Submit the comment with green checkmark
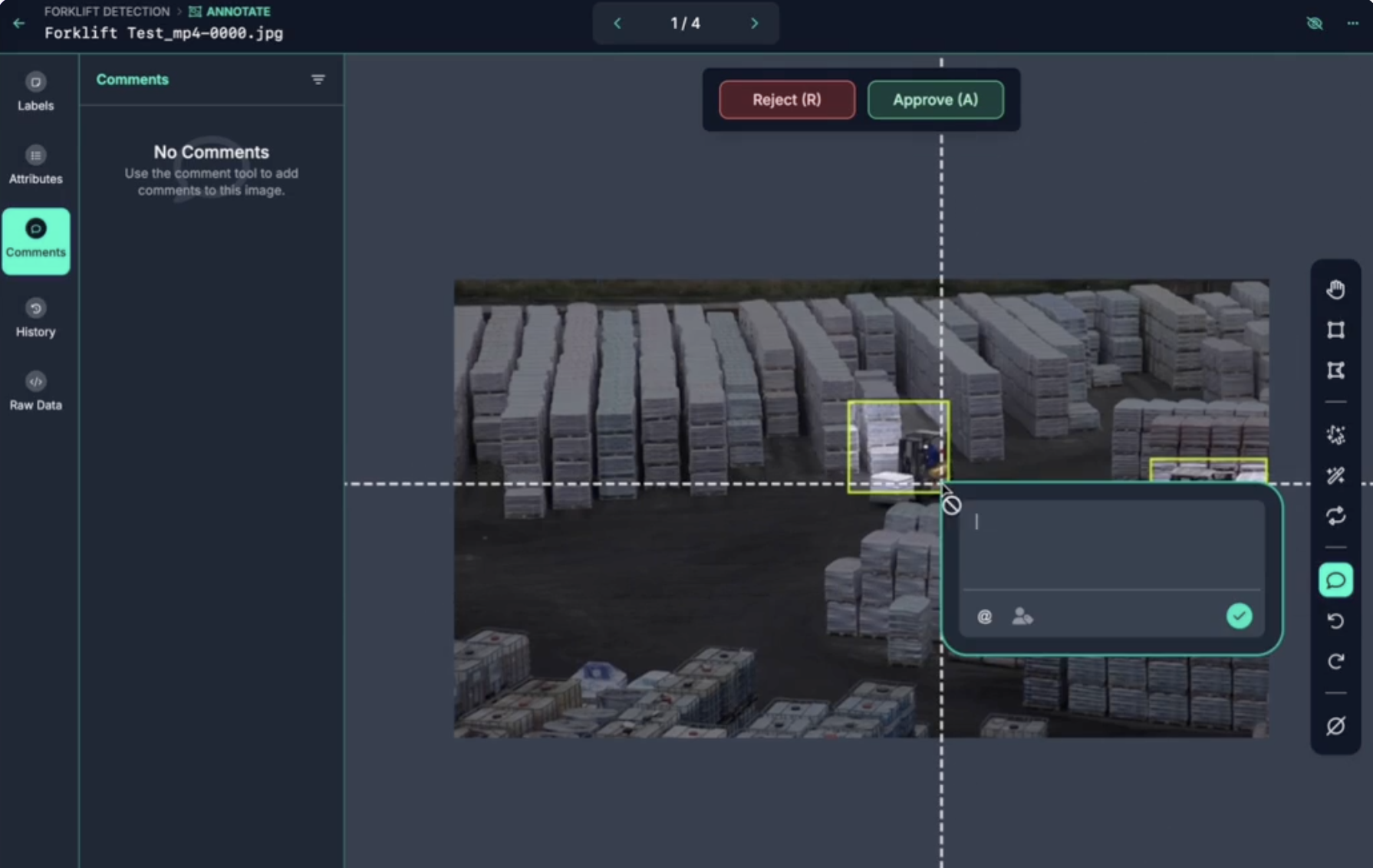1373x868 pixels. [x=1238, y=616]
